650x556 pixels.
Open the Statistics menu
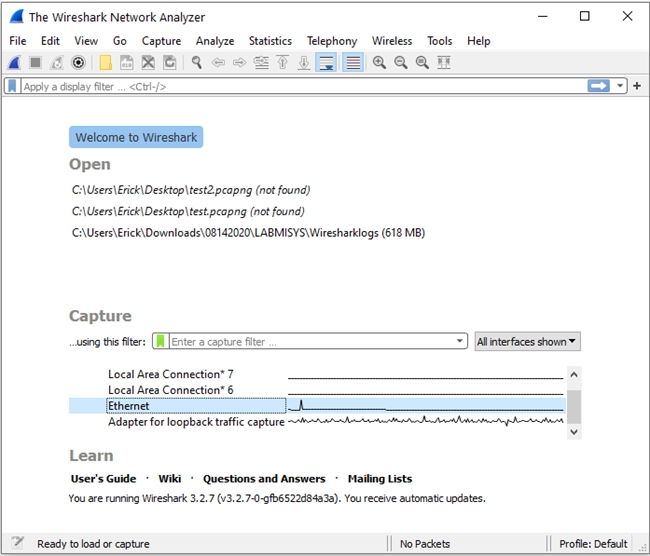pyautogui.click(x=270, y=41)
